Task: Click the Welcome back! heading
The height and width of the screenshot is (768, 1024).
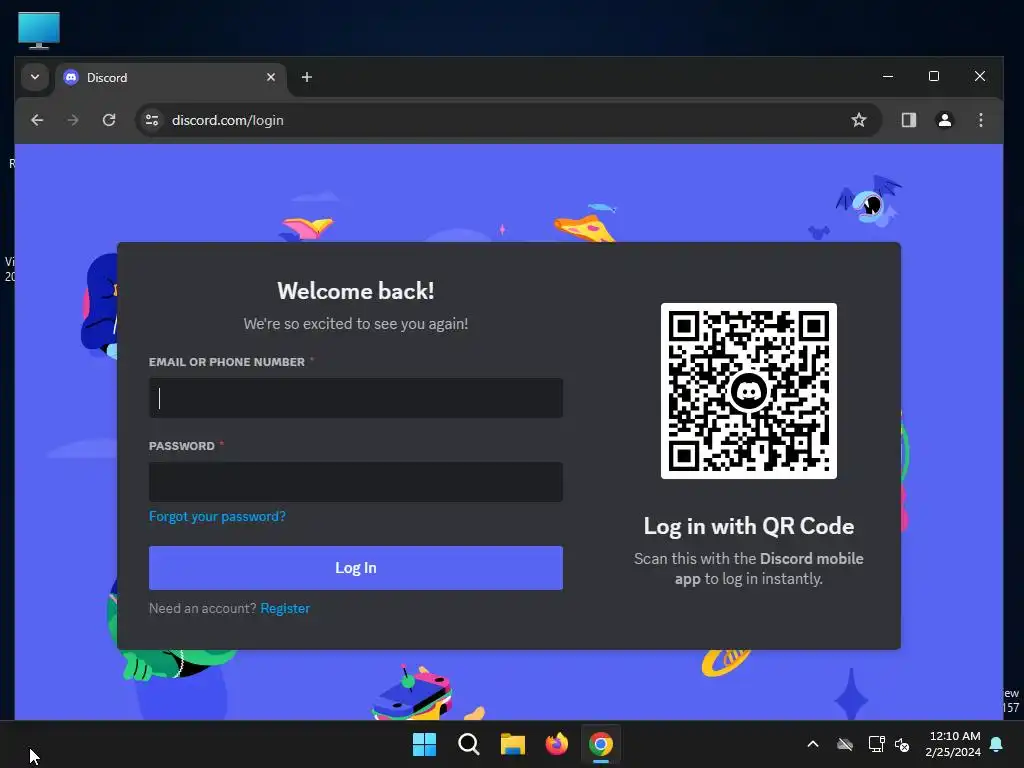Action: coord(356,291)
